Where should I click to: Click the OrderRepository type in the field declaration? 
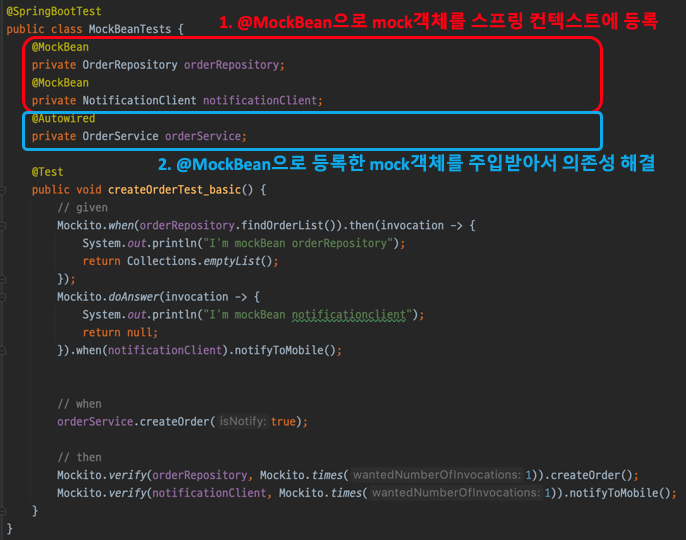pyautogui.click(x=130, y=65)
